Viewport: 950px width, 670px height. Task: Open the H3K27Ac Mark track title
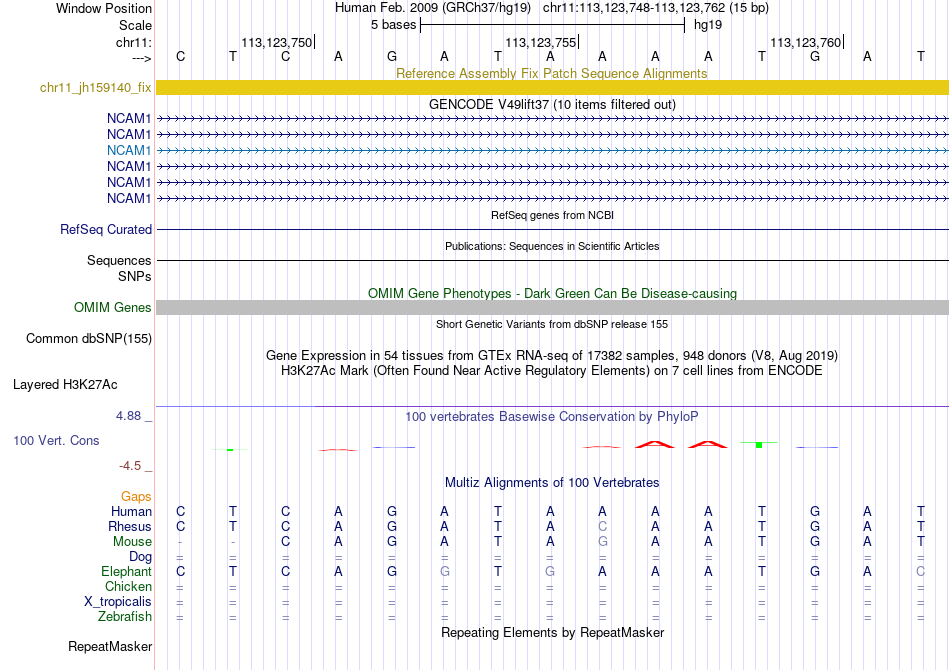pos(552,371)
